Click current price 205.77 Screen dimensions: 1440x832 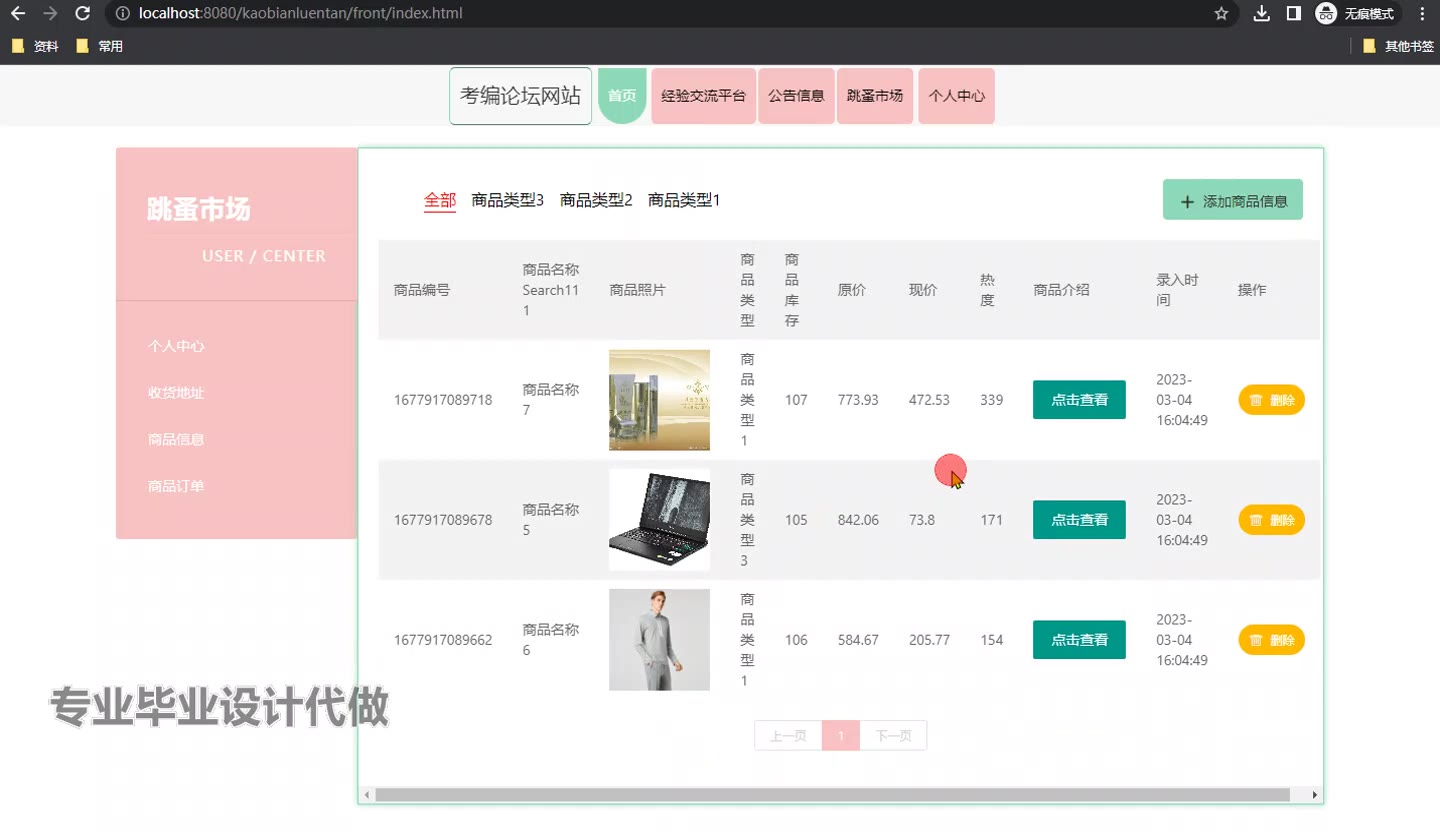click(929, 640)
